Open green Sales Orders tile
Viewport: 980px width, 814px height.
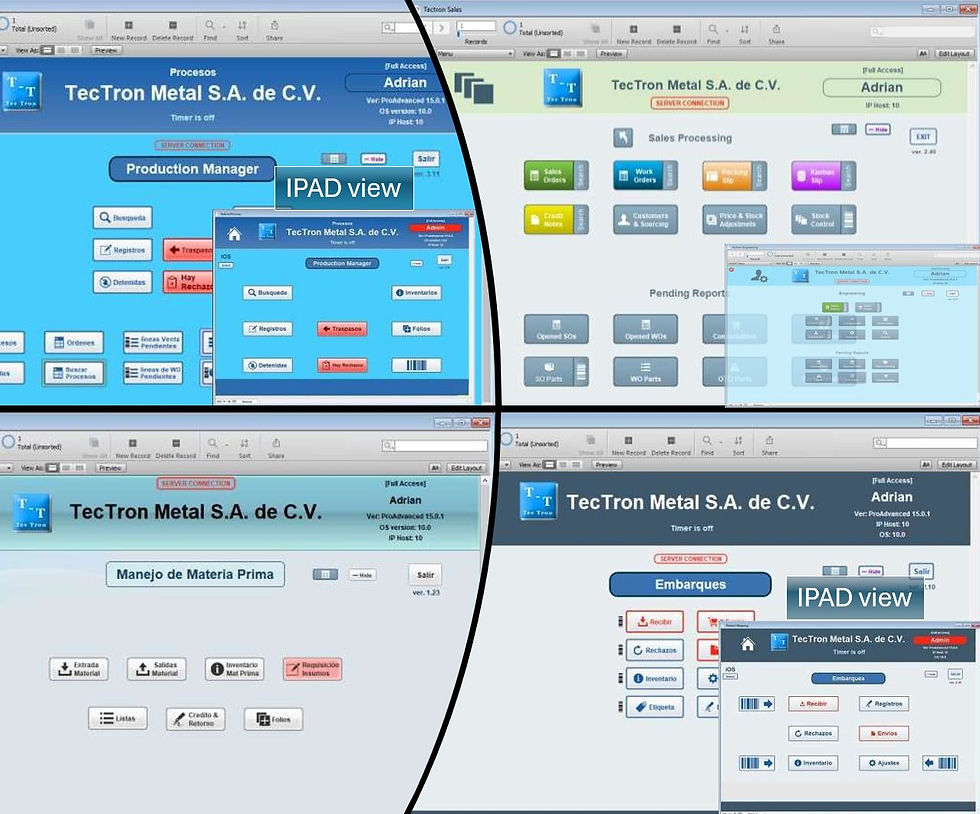(x=549, y=176)
